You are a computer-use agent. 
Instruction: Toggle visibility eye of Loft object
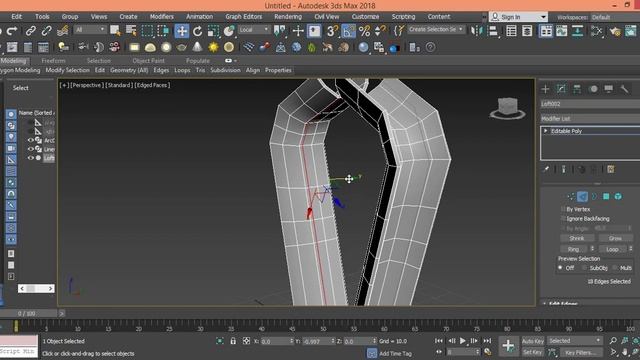(31, 158)
